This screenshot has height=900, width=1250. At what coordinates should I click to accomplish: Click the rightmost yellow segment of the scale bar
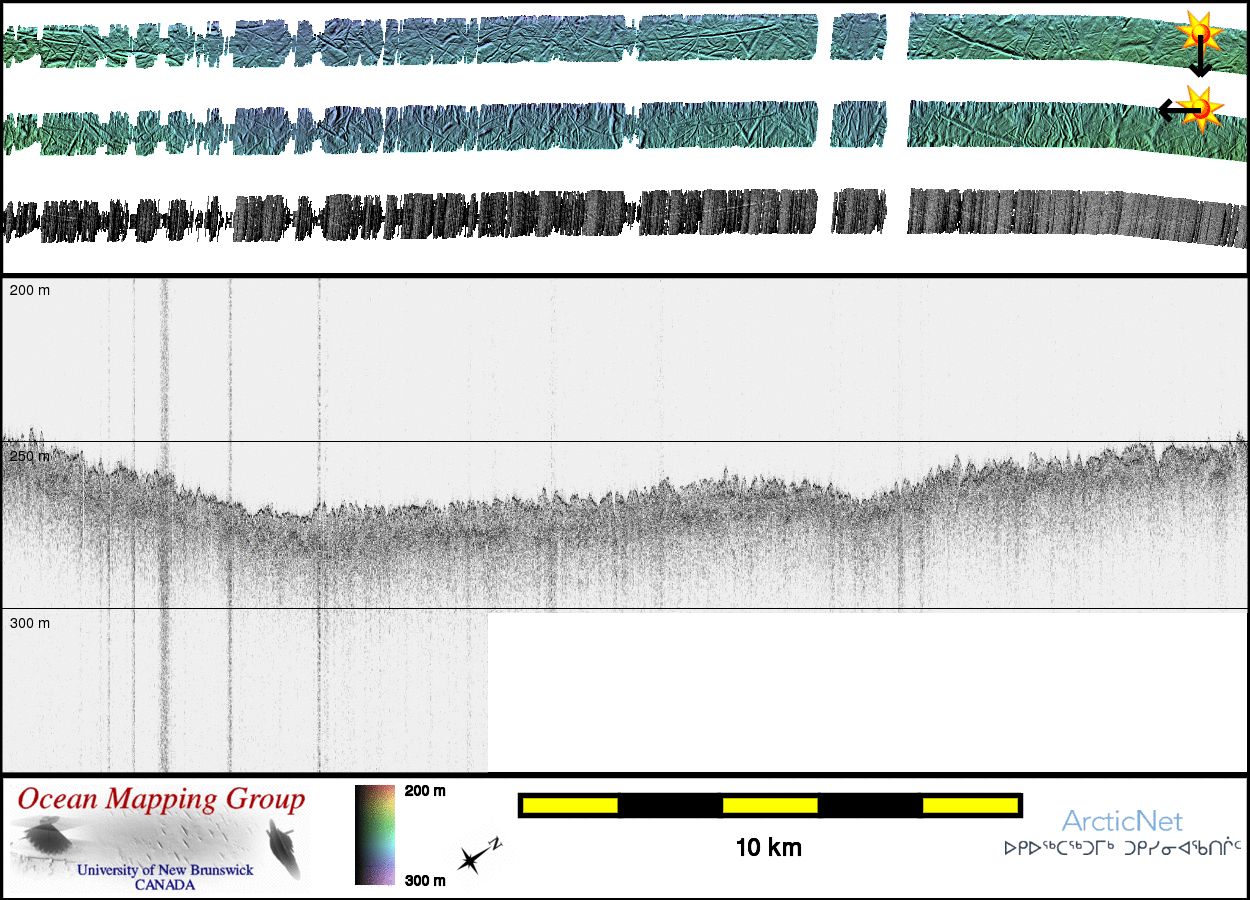[x=969, y=805]
